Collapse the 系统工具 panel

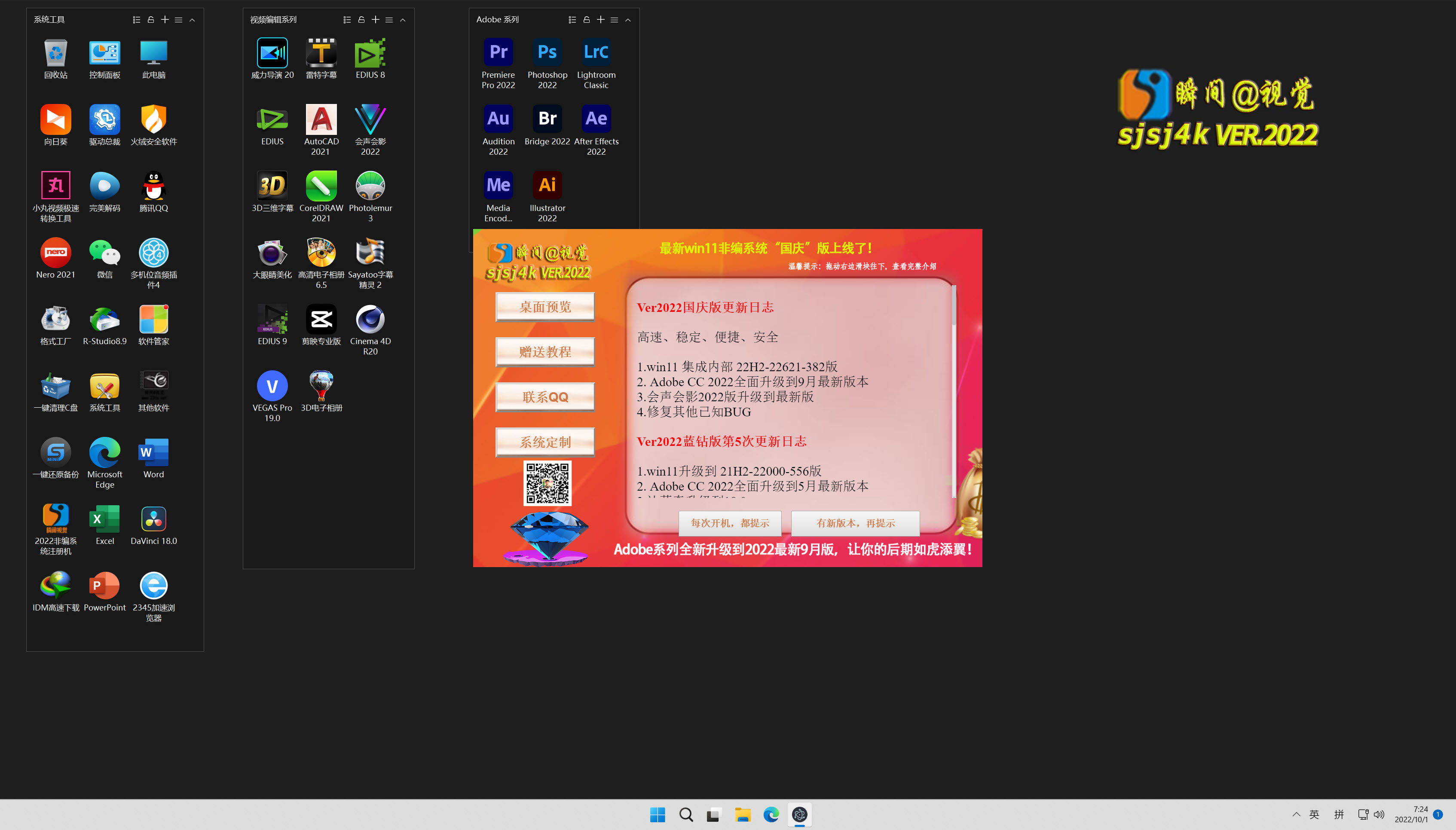[192, 19]
